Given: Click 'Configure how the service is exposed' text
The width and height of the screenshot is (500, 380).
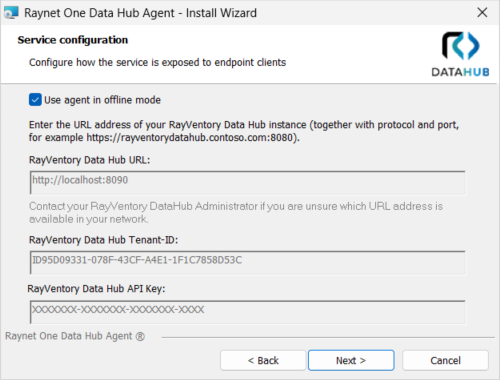Looking at the screenshot, I should point(157,62).
